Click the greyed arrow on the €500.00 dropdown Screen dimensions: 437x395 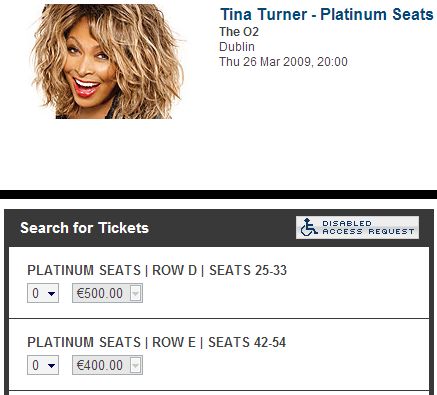coord(135,294)
